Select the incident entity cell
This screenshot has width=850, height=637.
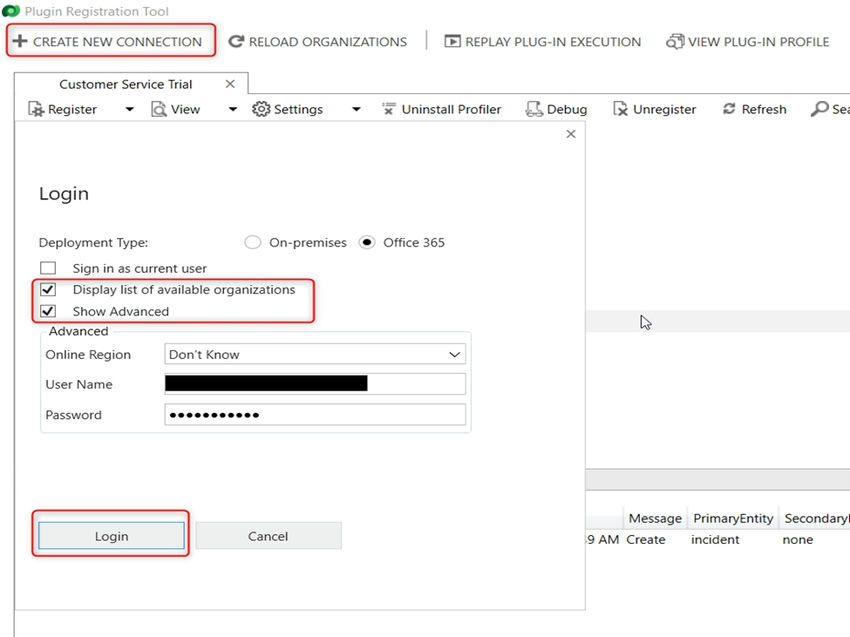pos(715,539)
